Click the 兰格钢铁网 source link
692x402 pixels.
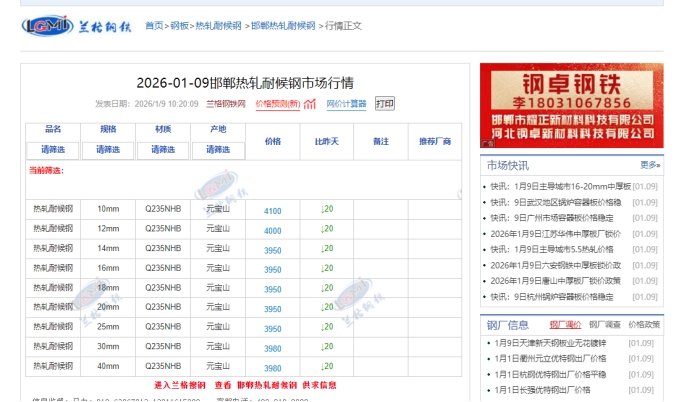(x=226, y=104)
